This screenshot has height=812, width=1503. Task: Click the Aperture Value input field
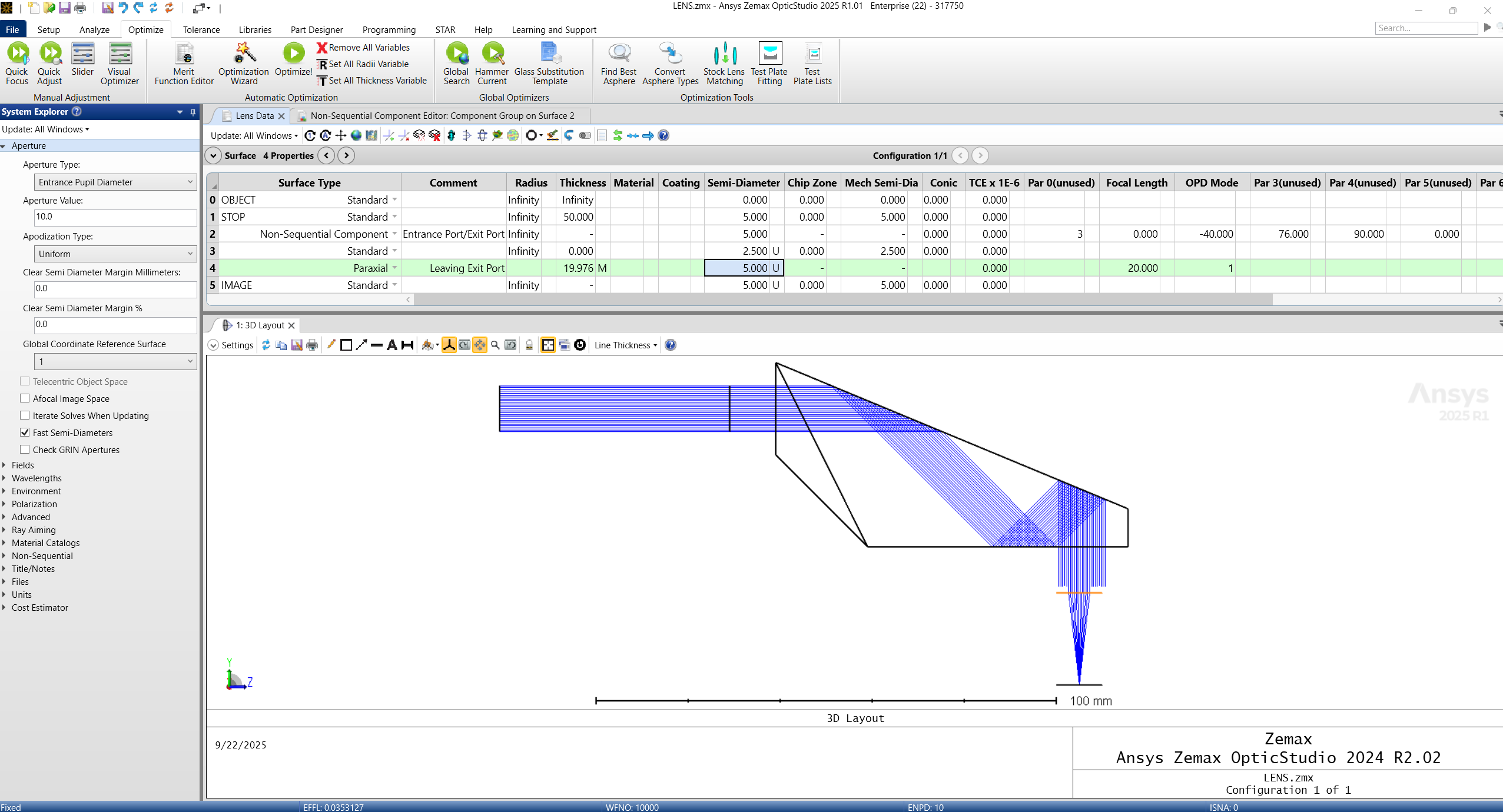tap(115, 217)
